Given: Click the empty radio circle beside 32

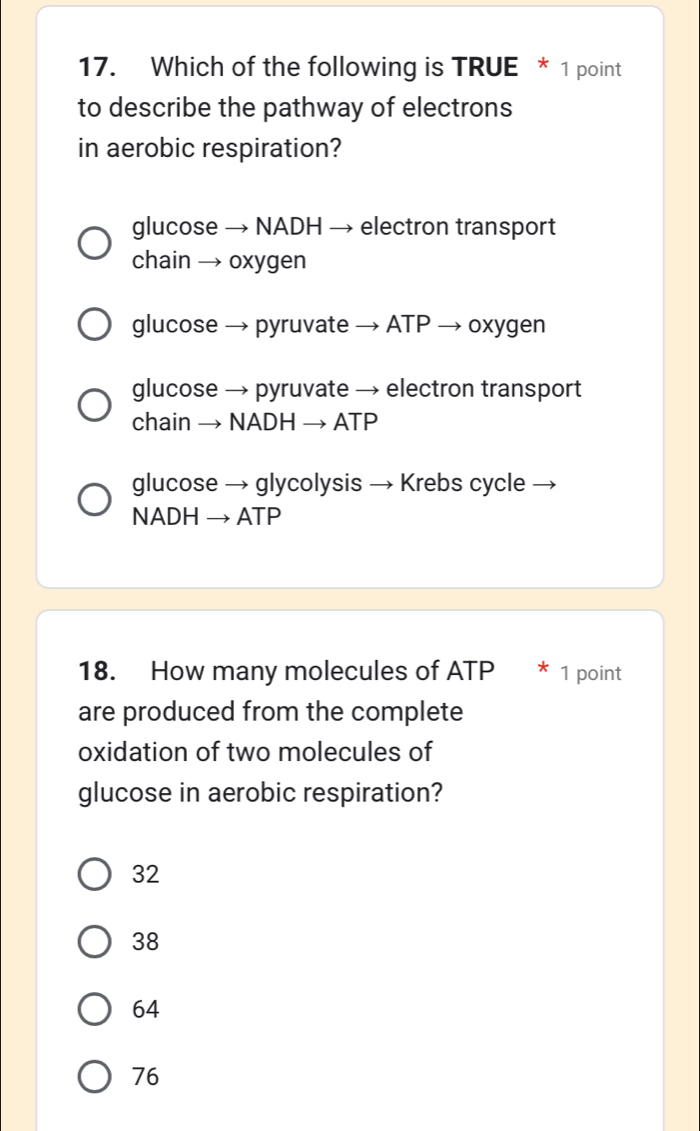Looking at the screenshot, I should pyautogui.click(x=95, y=874).
